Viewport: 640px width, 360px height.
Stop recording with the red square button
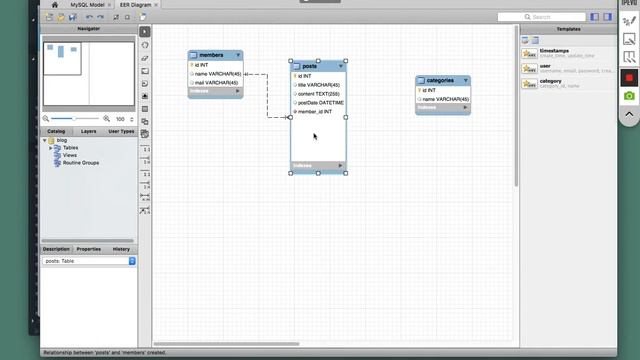coord(629,78)
